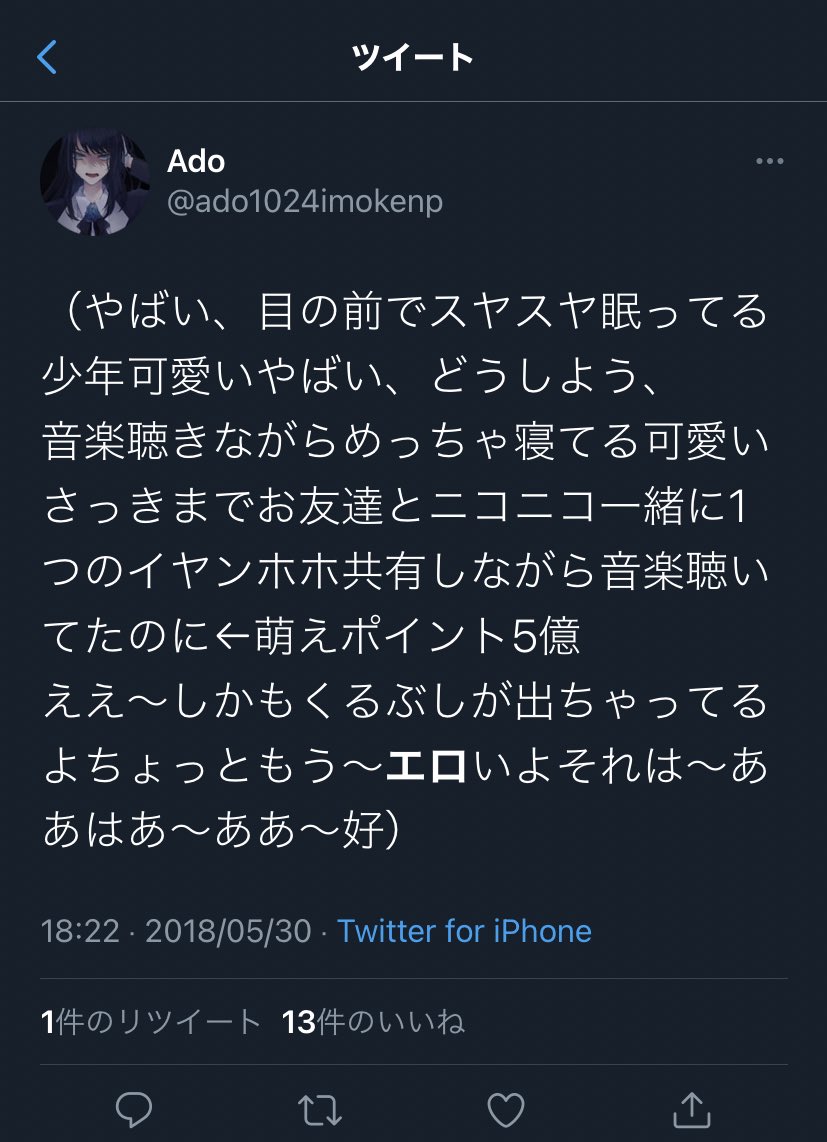Image resolution: width=827 pixels, height=1142 pixels.
Task: Tap the ツイート header title
Action: click(413, 57)
